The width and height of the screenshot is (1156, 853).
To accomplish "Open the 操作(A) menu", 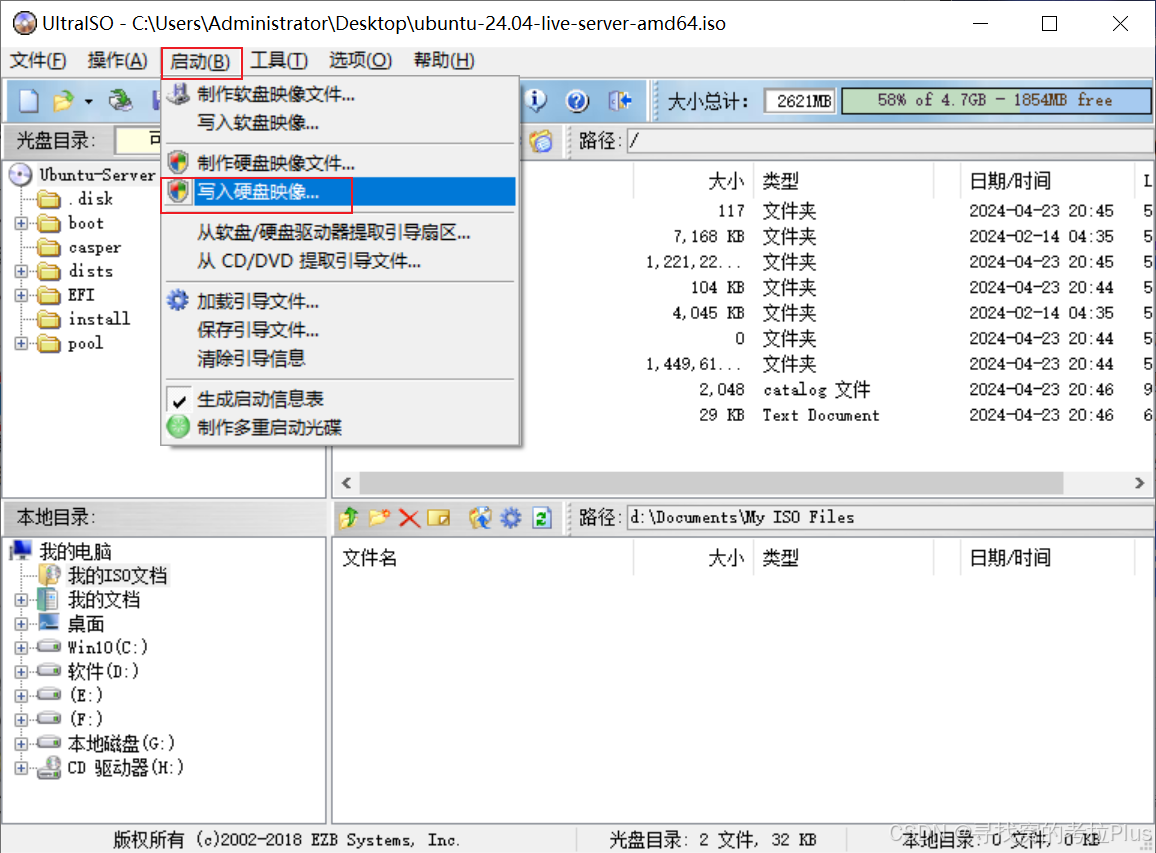I will [x=117, y=60].
